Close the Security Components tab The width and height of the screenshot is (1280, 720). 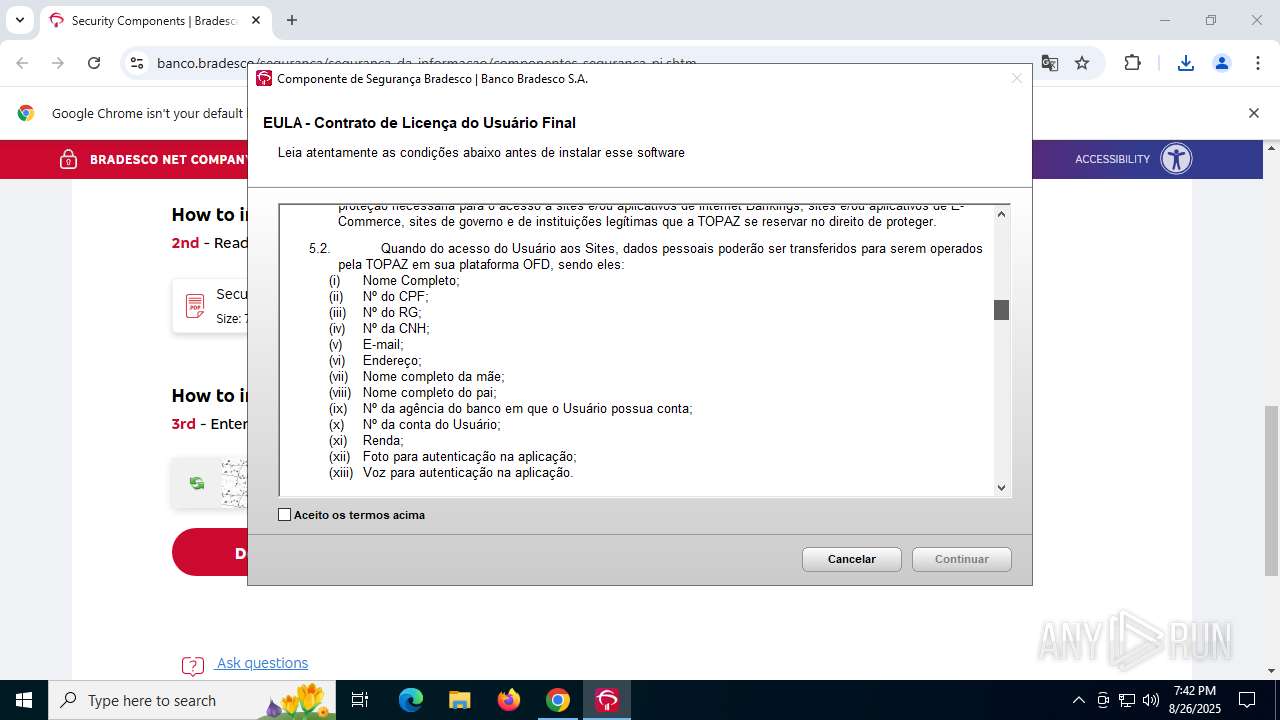(256, 20)
